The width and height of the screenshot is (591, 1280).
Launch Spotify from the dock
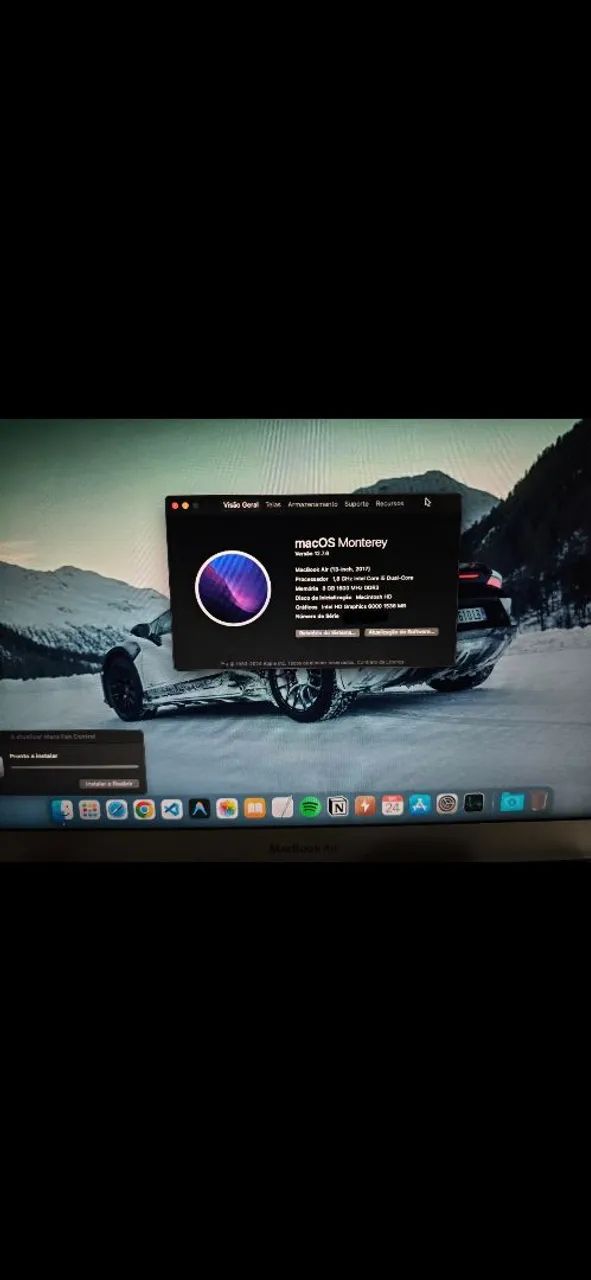click(x=310, y=807)
